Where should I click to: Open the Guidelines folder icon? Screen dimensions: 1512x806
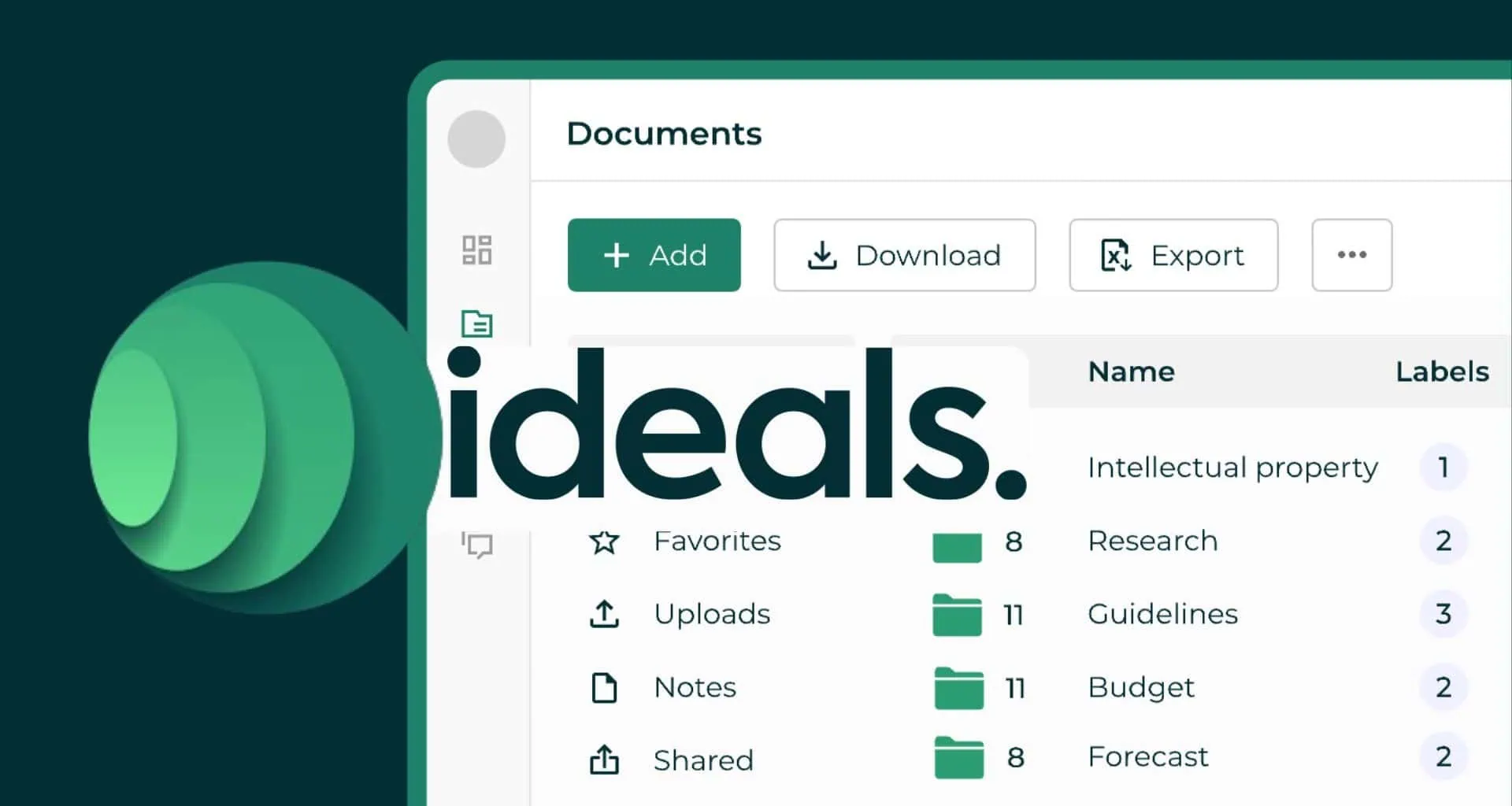point(957,614)
